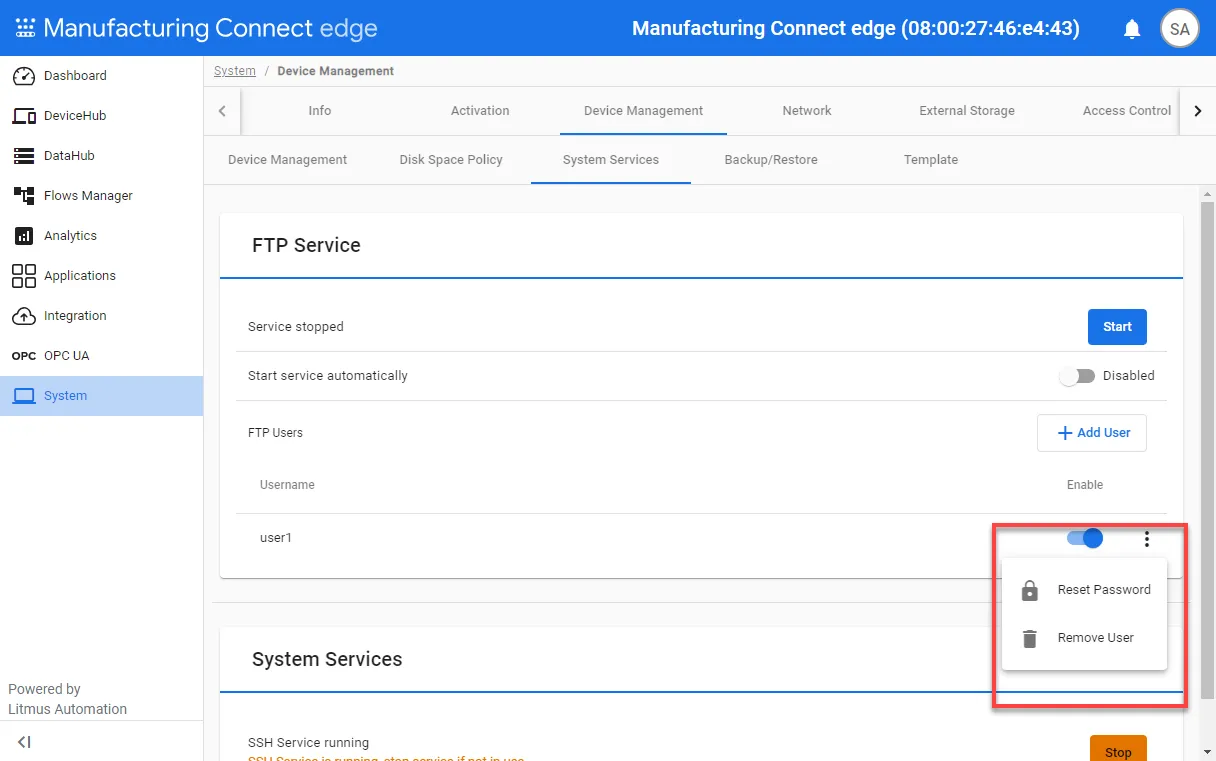1216x761 pixels.
Task: Click the System Services section heading
Action: (x=327, y=659)
